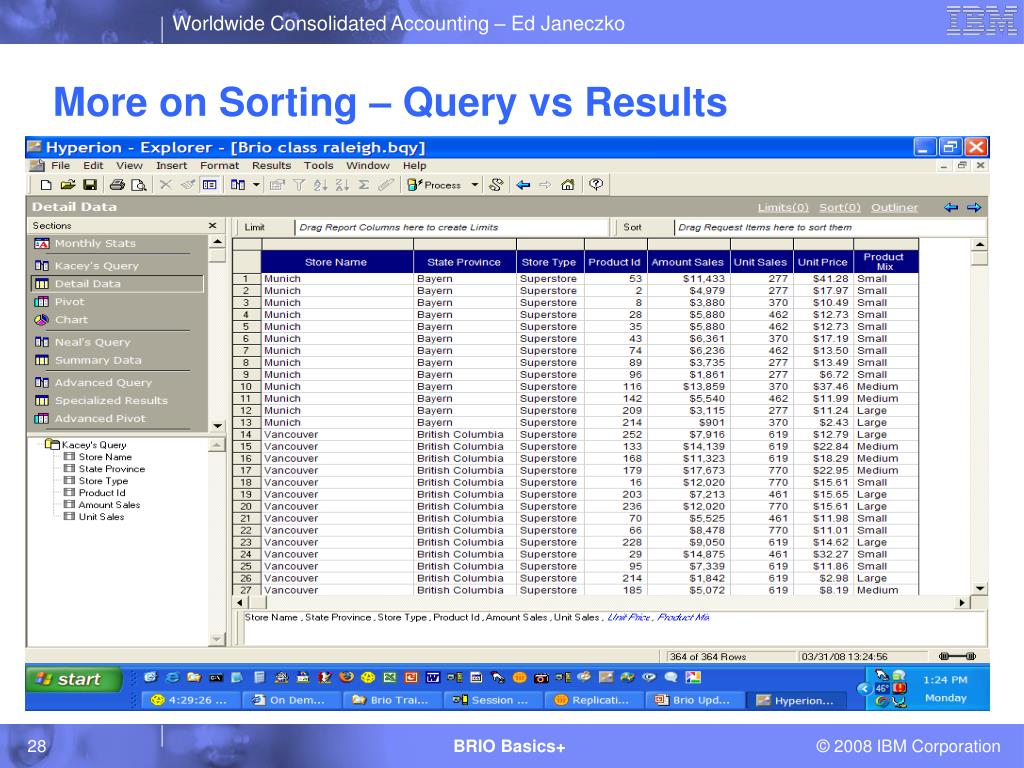Open the Results menu
Image resolution: width=1024 pixels, height=768 pixels.
272,166
